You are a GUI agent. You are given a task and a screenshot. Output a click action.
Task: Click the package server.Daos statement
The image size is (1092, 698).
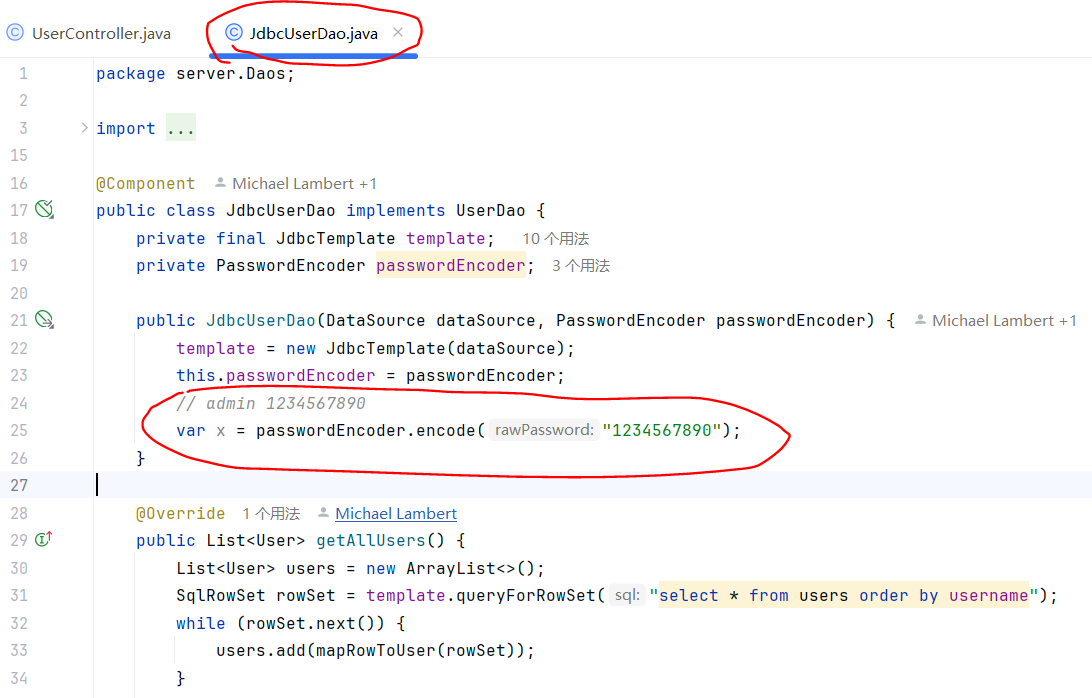196,74
